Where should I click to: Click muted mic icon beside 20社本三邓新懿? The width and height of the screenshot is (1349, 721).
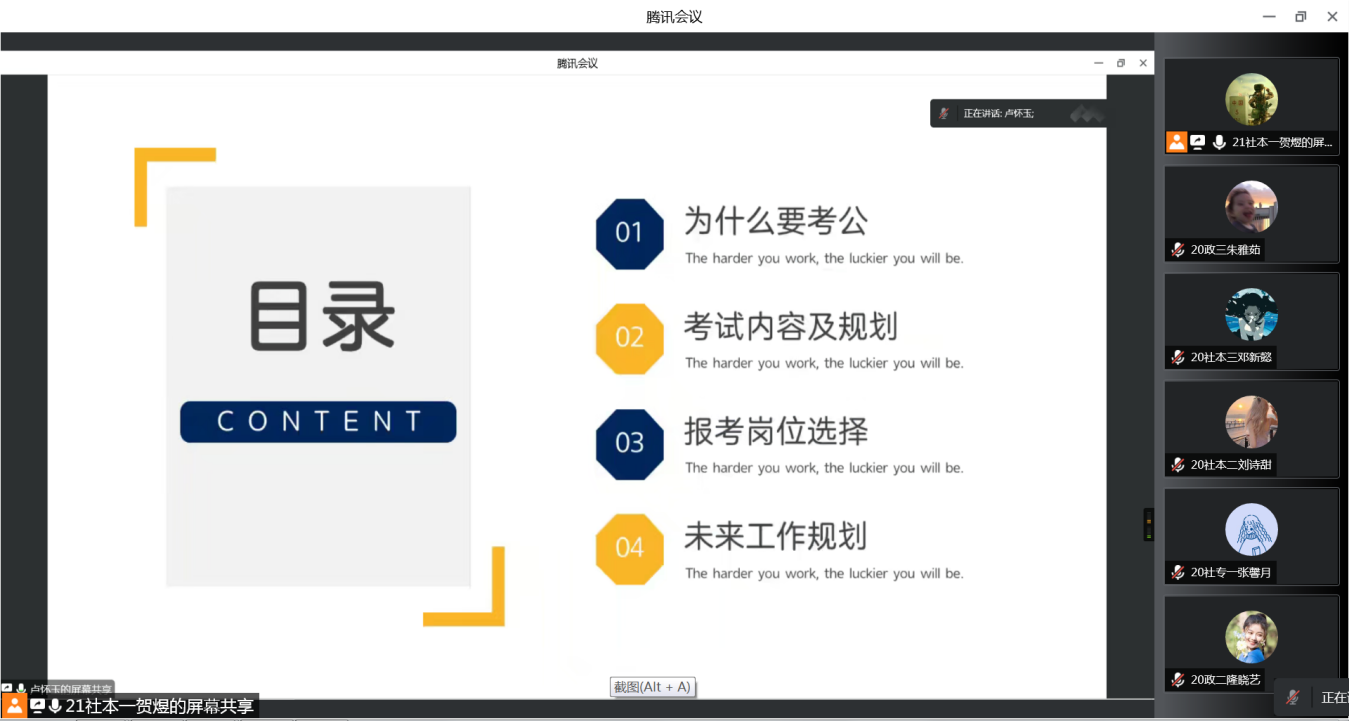[x=1178, y=357]
